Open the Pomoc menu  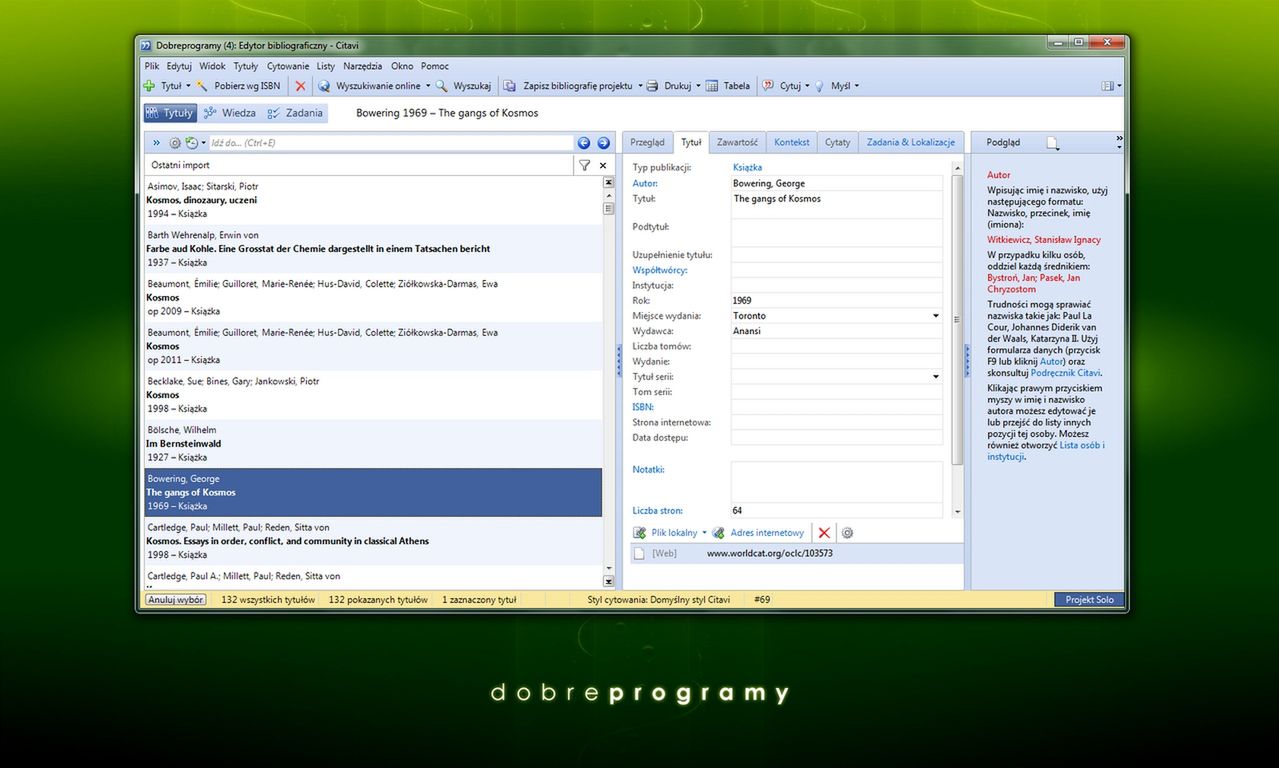[435, 66]
